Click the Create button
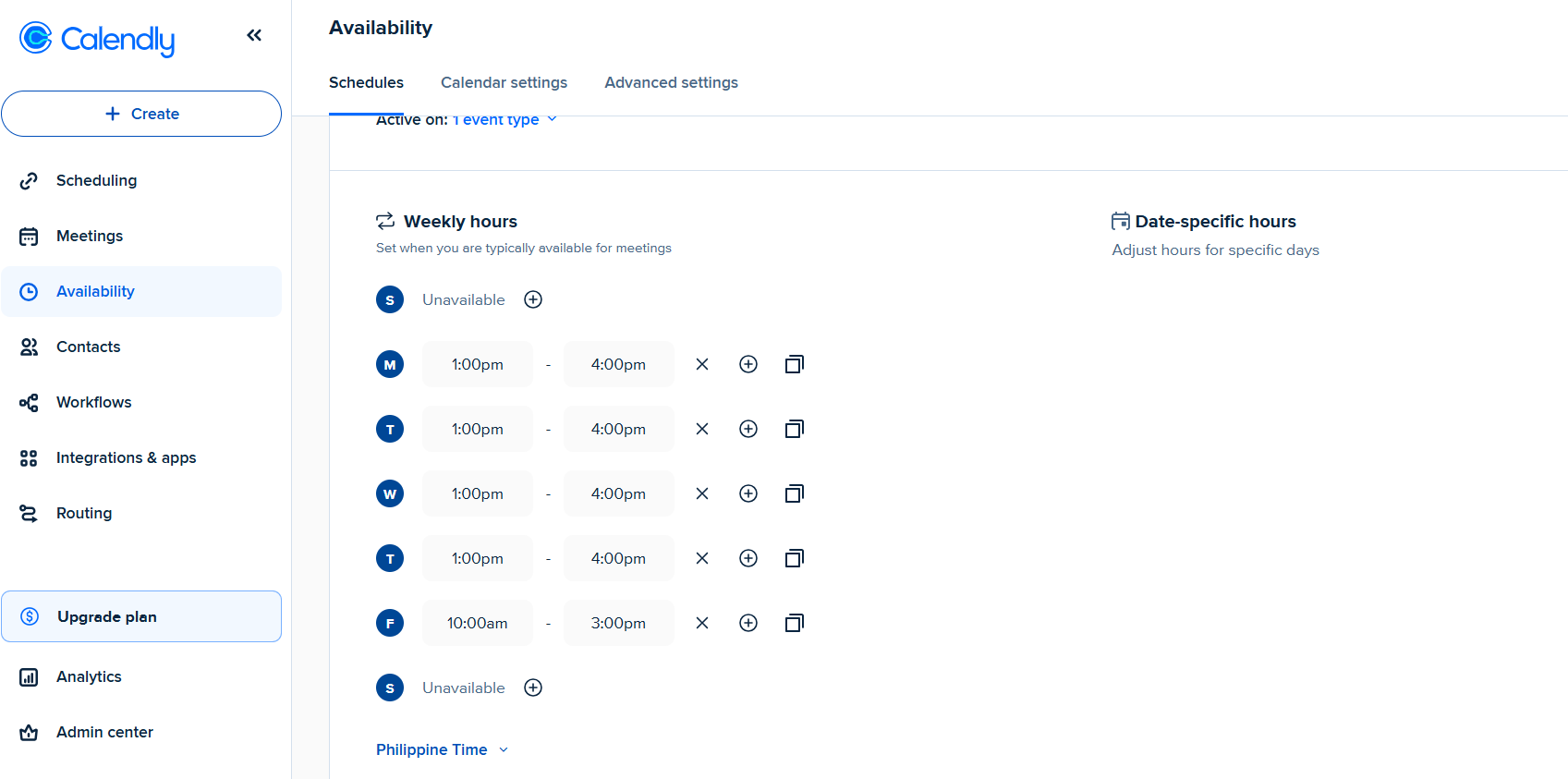 tap(141, 114)
